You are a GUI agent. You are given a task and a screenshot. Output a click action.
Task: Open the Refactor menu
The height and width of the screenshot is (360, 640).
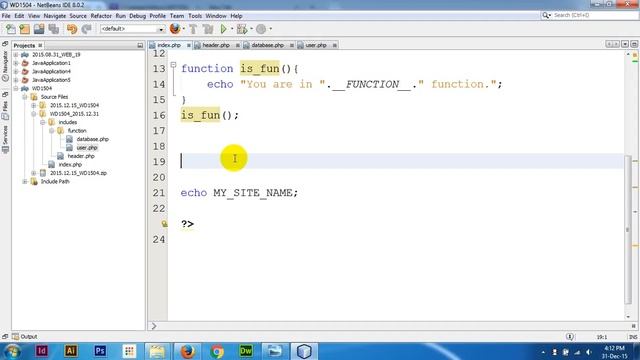click(101, 16)
